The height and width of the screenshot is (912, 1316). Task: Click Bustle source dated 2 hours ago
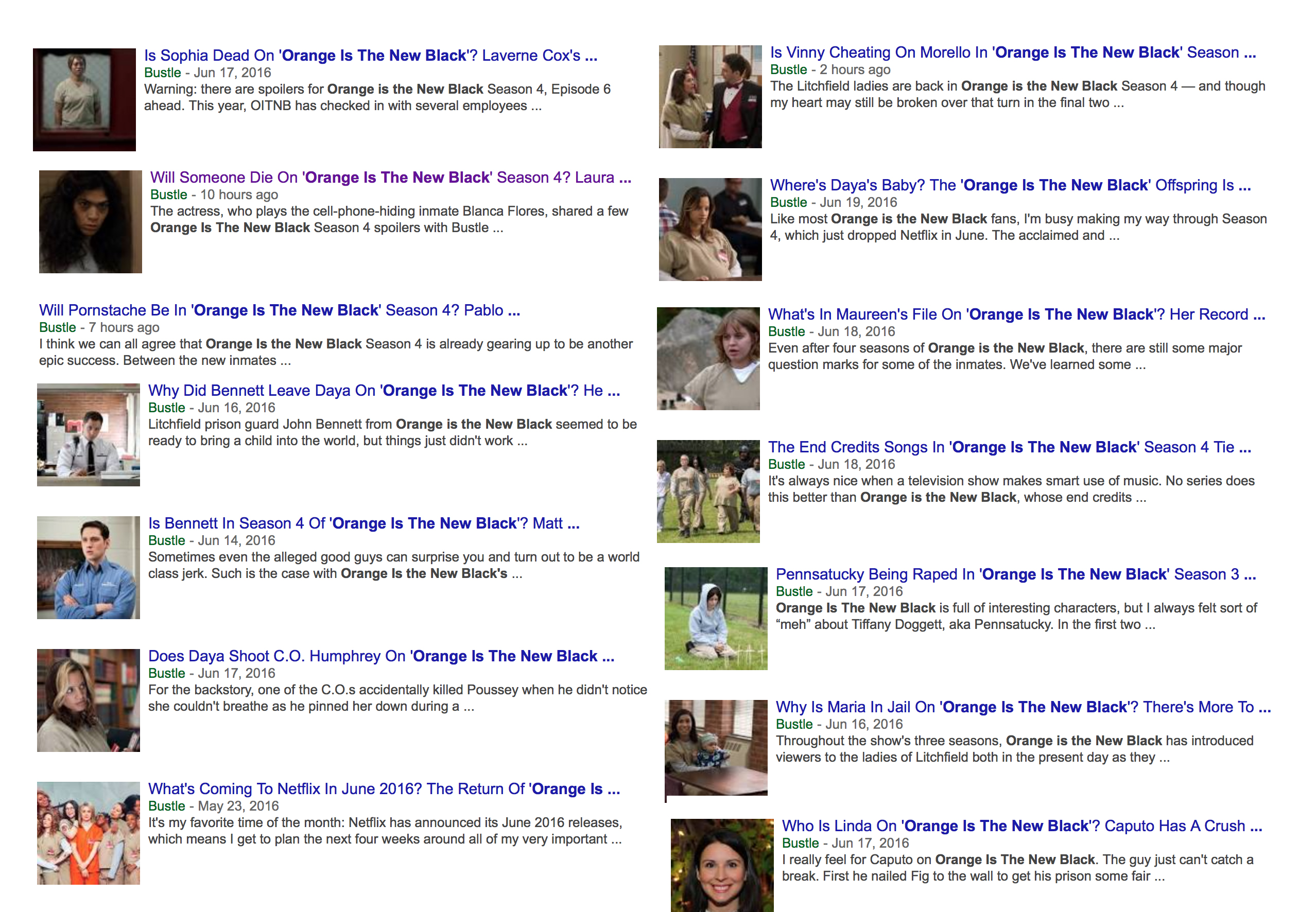788,69
